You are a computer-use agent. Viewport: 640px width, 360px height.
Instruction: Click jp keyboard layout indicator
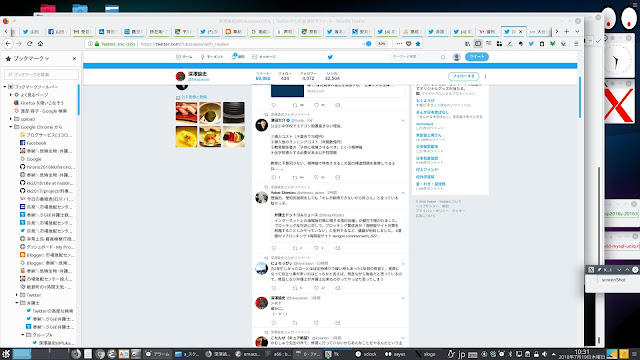(461, 354)
